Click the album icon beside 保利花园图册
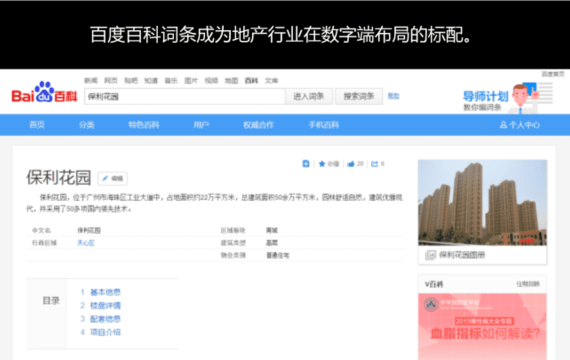Screen dimensions: 570x360 430,255
